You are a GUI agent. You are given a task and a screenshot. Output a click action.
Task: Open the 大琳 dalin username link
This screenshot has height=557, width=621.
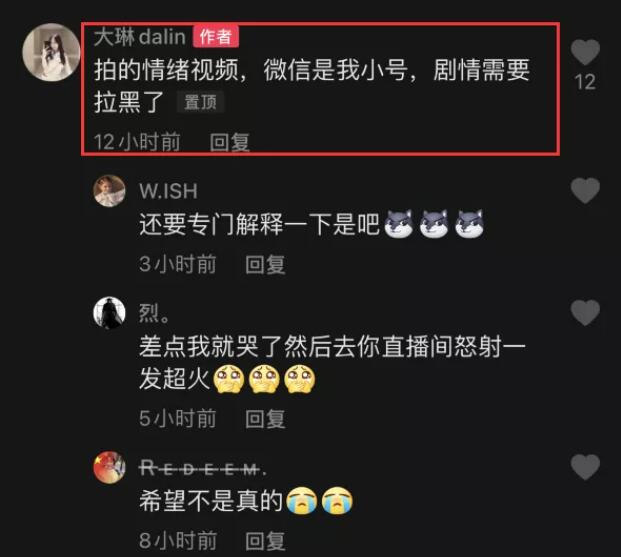(x=140, y=37)
